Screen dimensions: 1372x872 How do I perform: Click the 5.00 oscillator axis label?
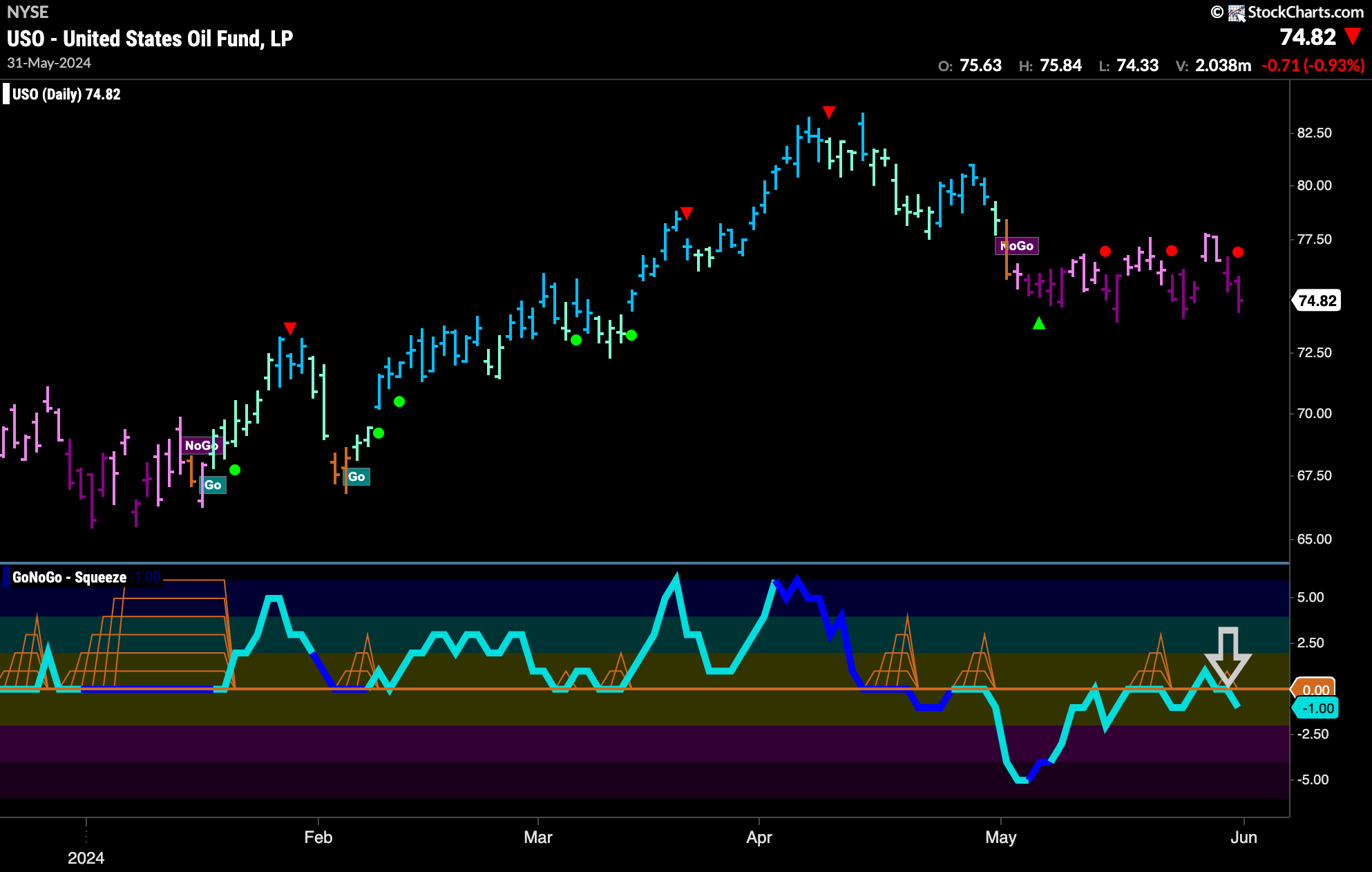(x=1311, y=597)
